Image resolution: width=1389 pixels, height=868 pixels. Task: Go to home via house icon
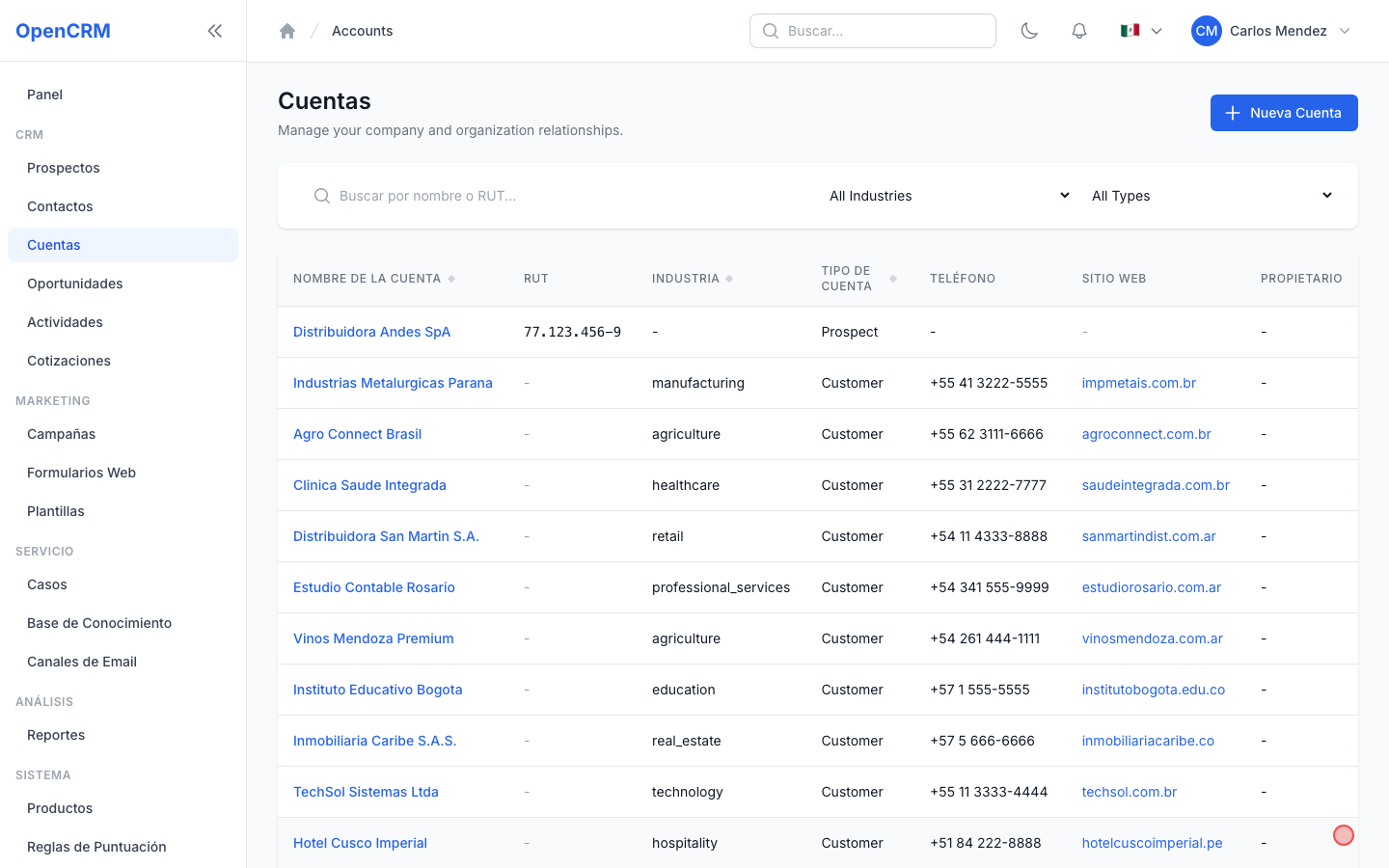click(x=287, y=31)
